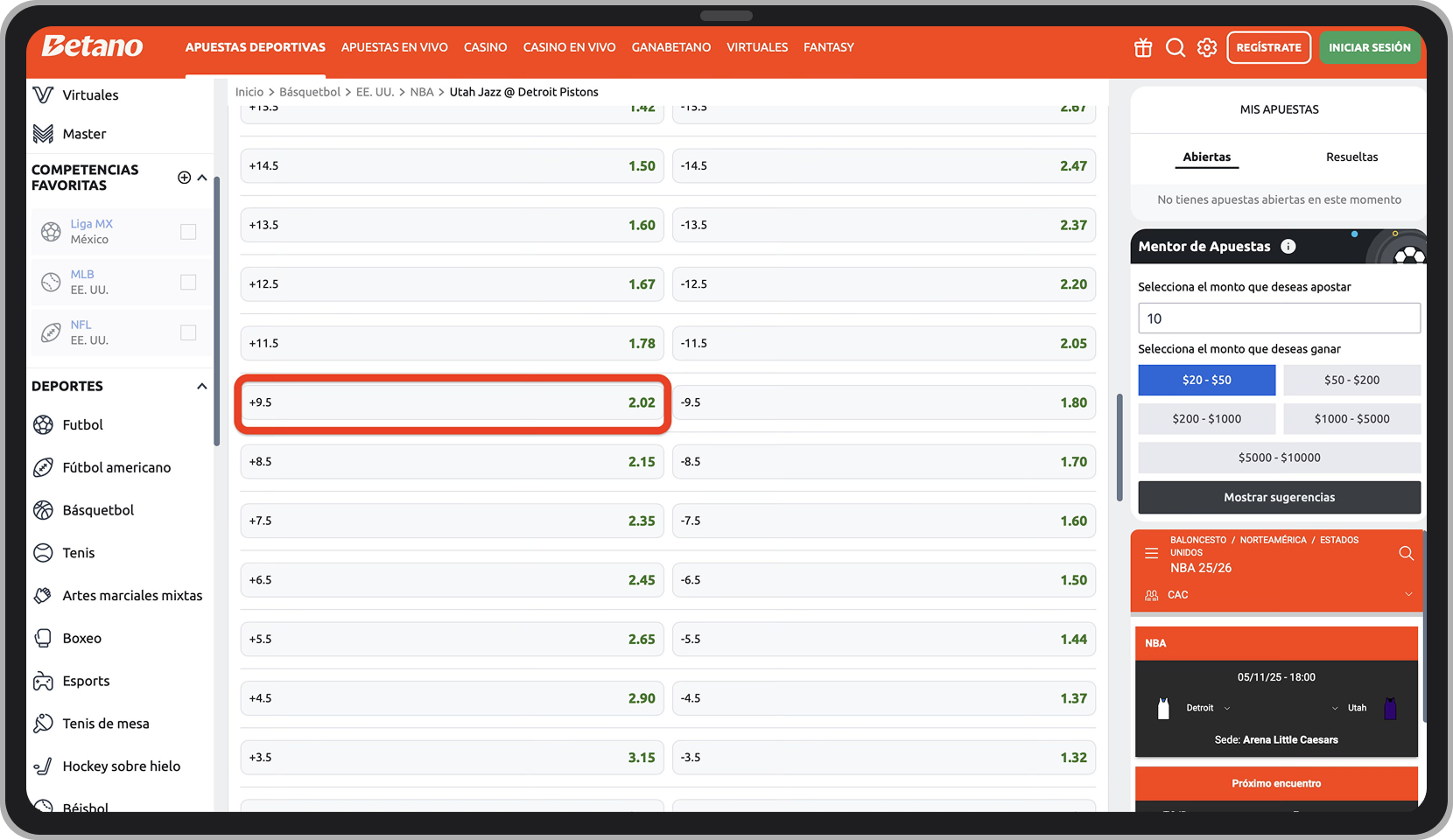
Task: Collapse the DEPORTES section
Action: coord(201,386)
